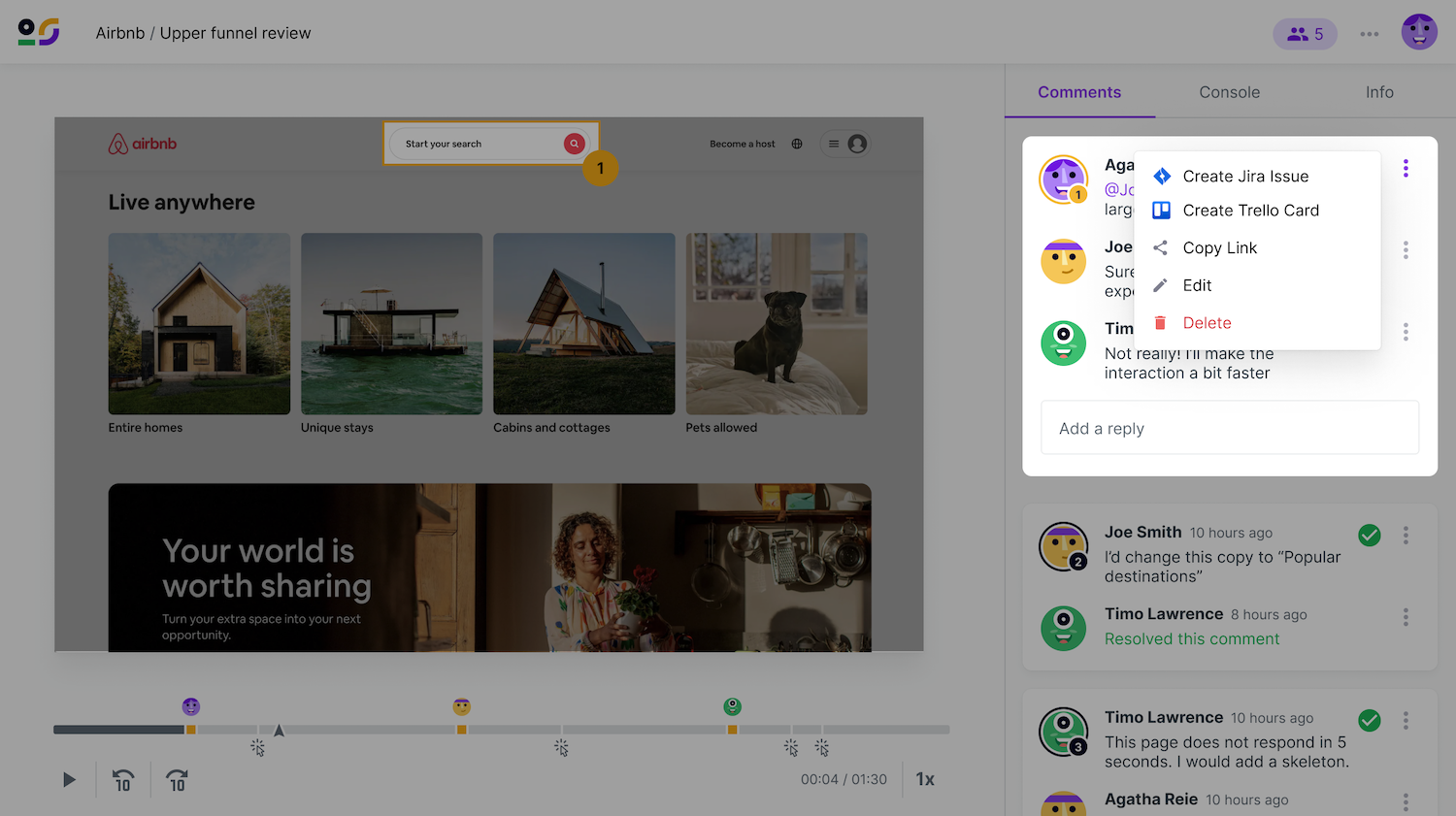Delete the comment via the menu
This screenshot has width=1456, height=816.
(x=1207, y=323)
